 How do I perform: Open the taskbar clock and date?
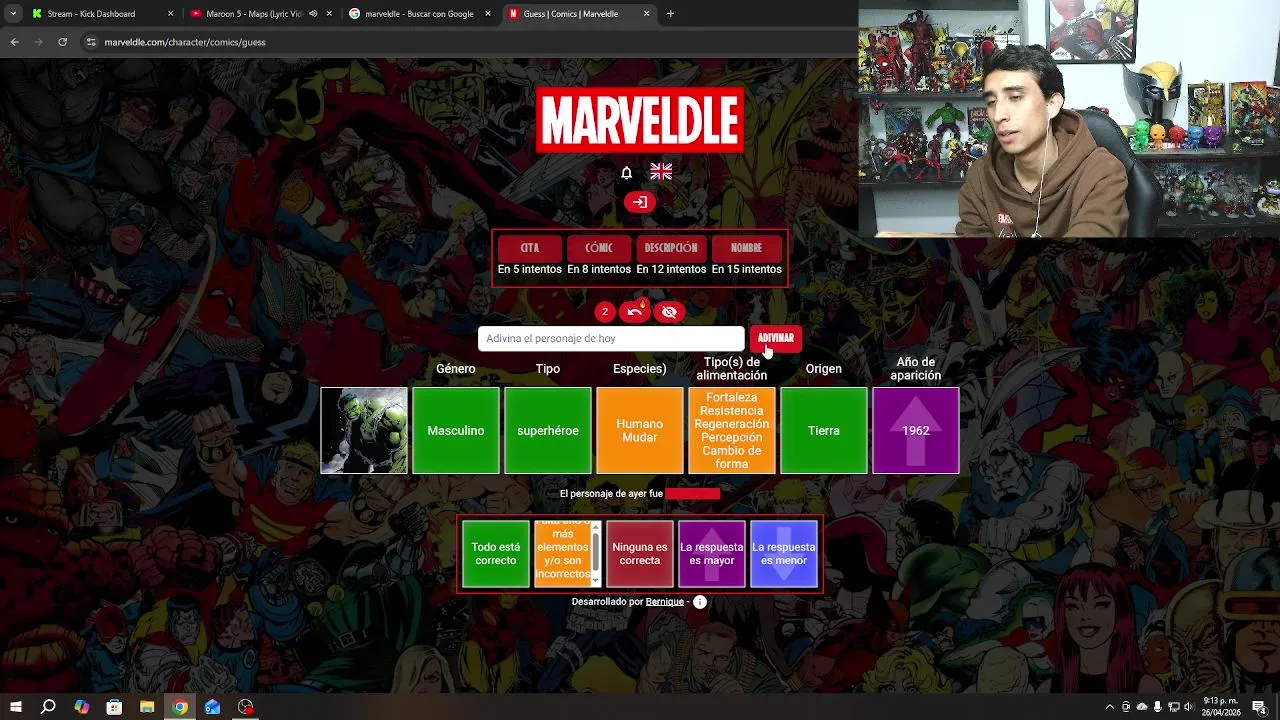[1222, 707]
